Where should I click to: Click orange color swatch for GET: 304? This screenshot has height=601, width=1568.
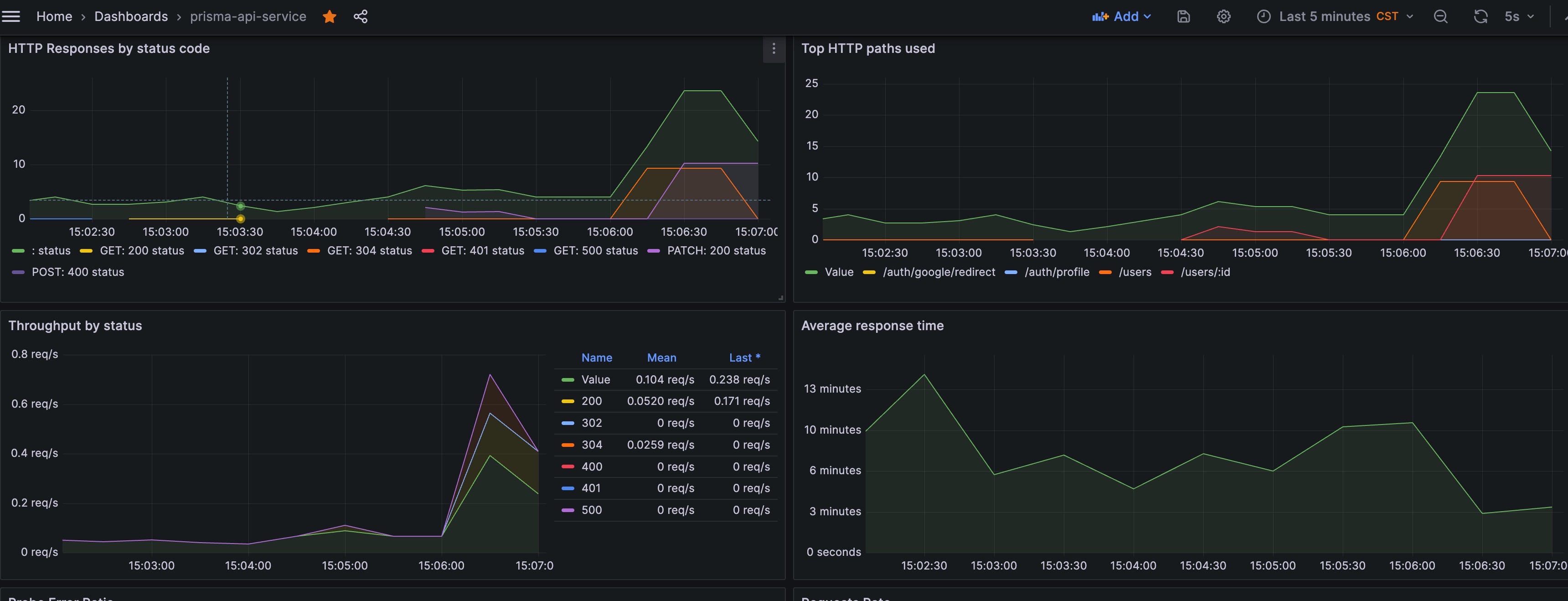[314, 251]
